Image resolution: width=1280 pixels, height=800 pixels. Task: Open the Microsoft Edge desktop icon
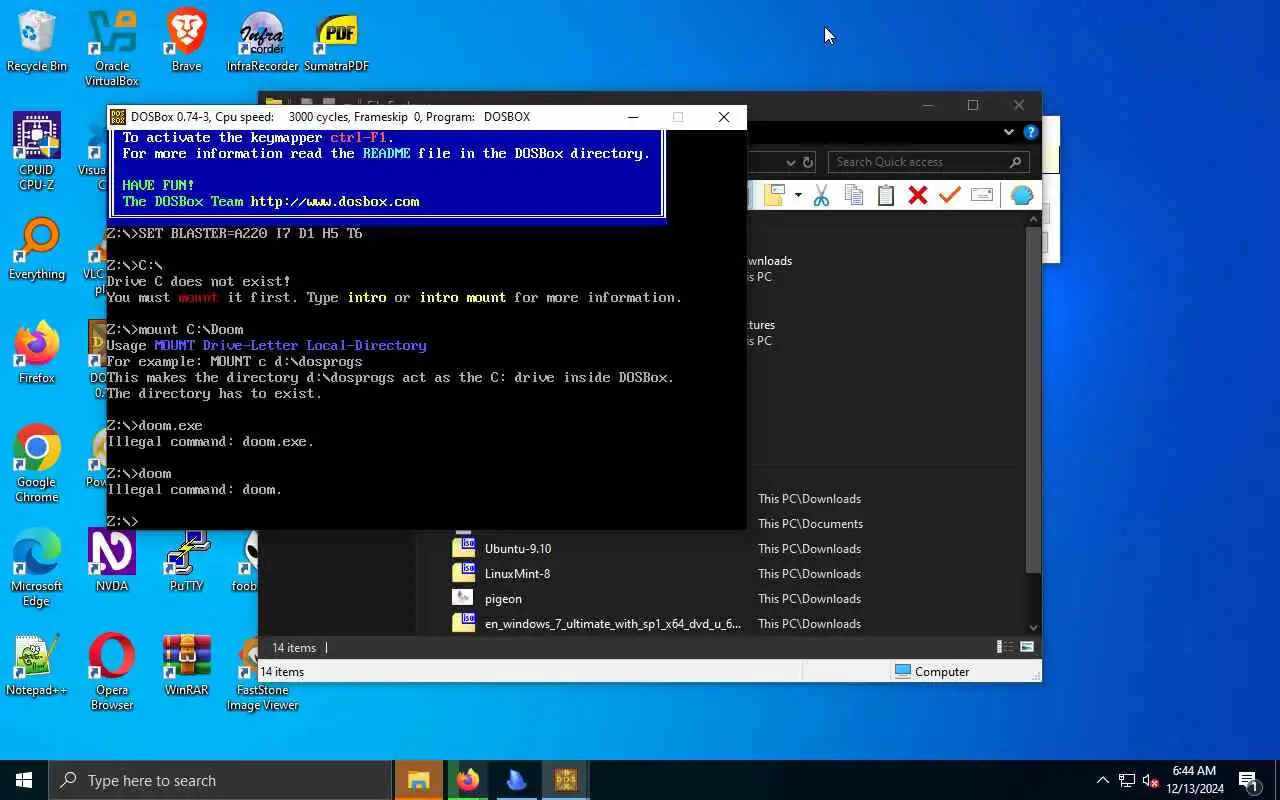coord(37,568)
